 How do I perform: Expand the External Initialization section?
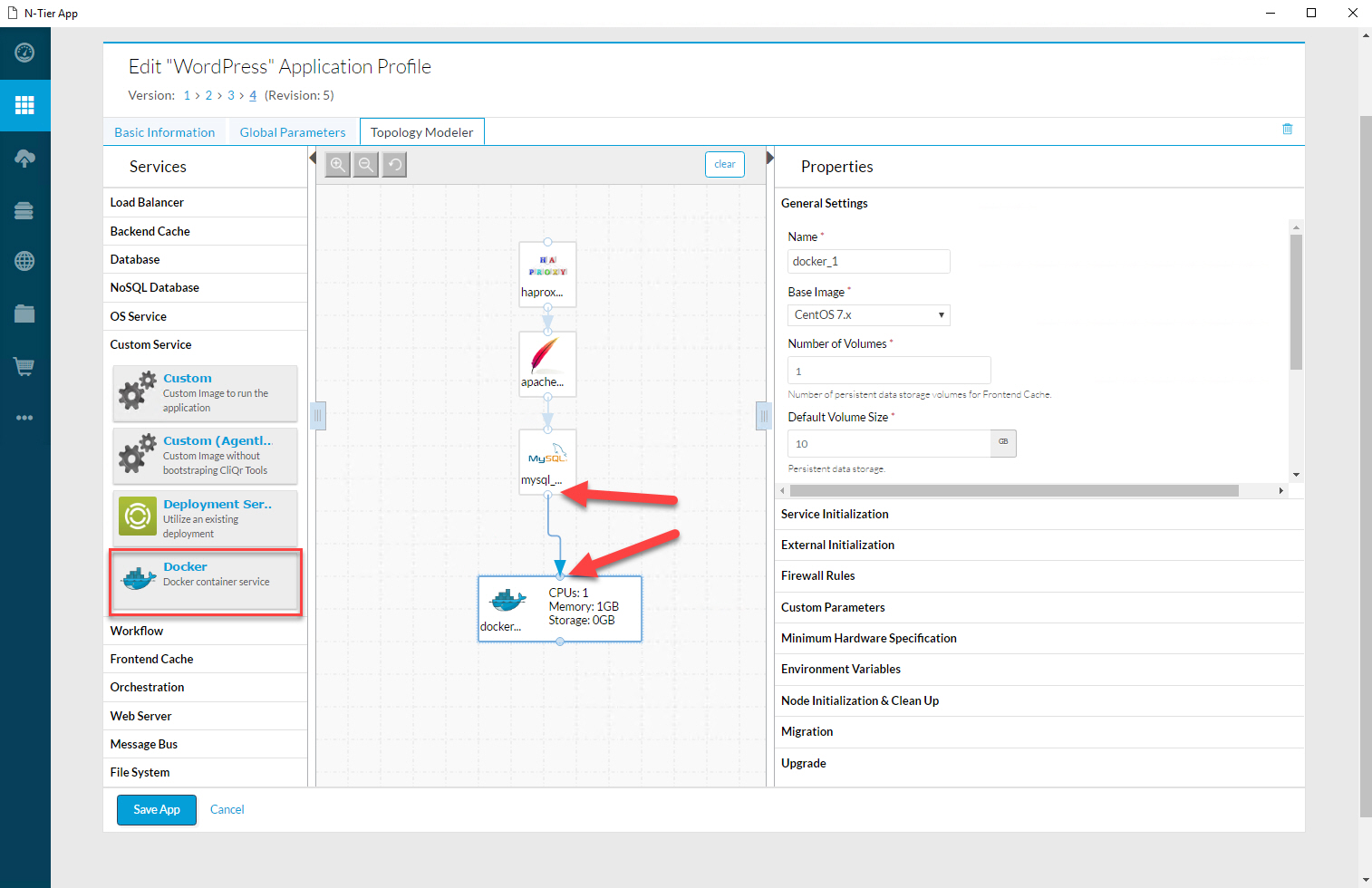1039,545
